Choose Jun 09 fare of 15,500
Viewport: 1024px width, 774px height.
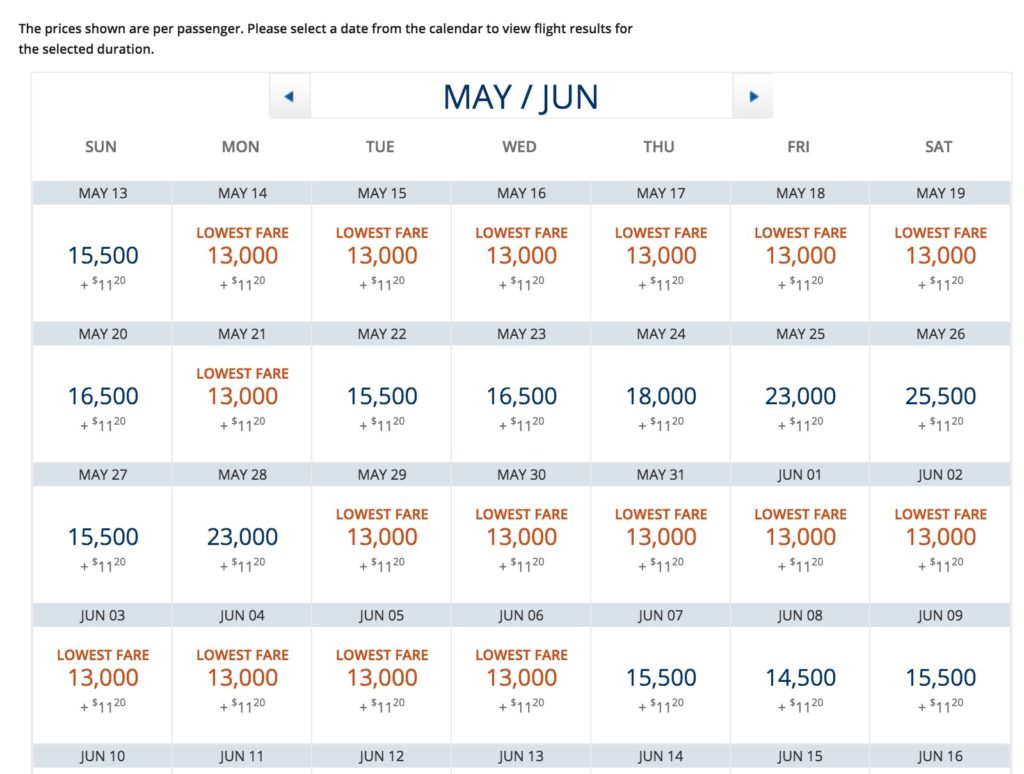pyautogui.click(x=940, y=678)
